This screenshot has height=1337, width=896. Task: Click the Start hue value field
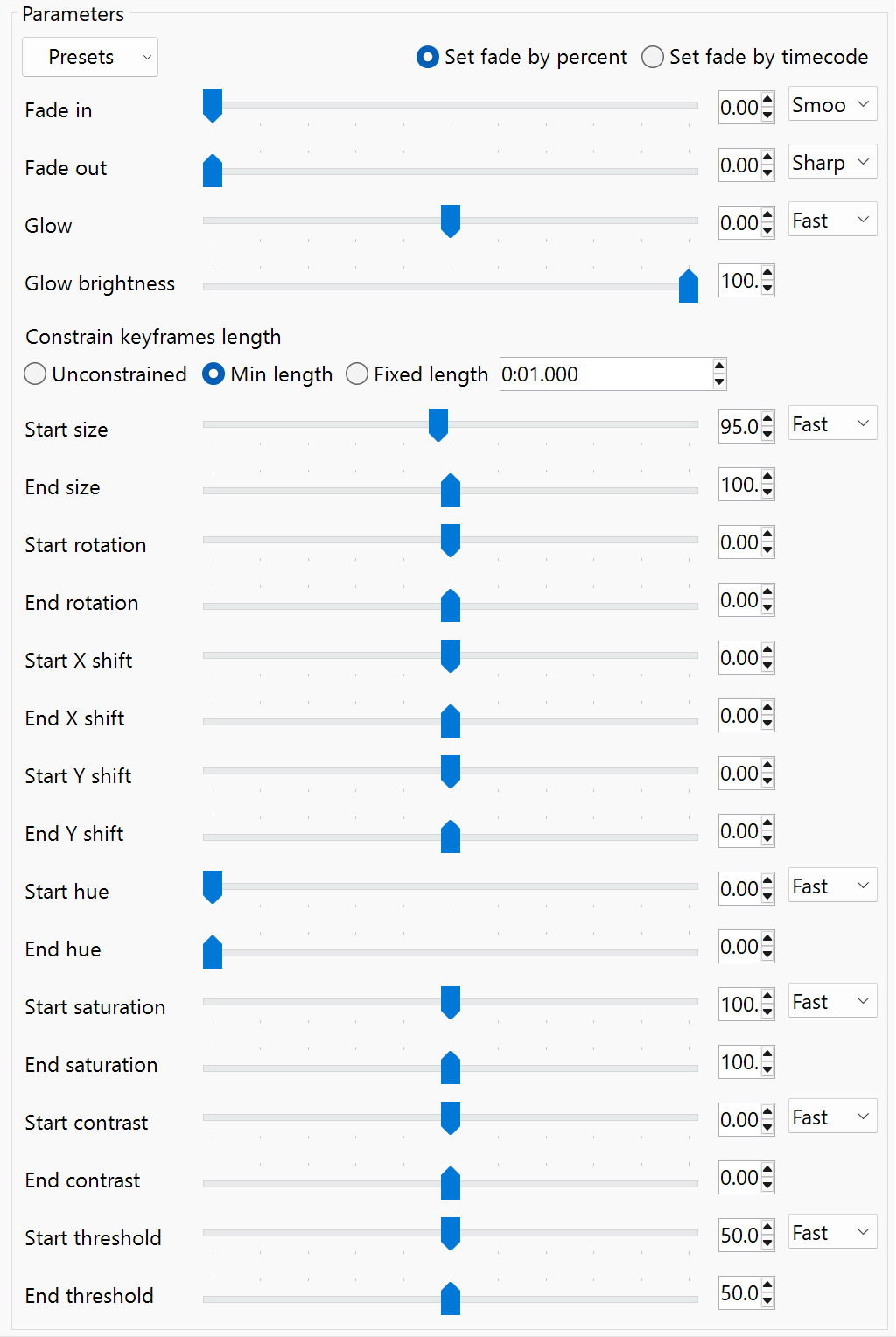pos(740,889)
